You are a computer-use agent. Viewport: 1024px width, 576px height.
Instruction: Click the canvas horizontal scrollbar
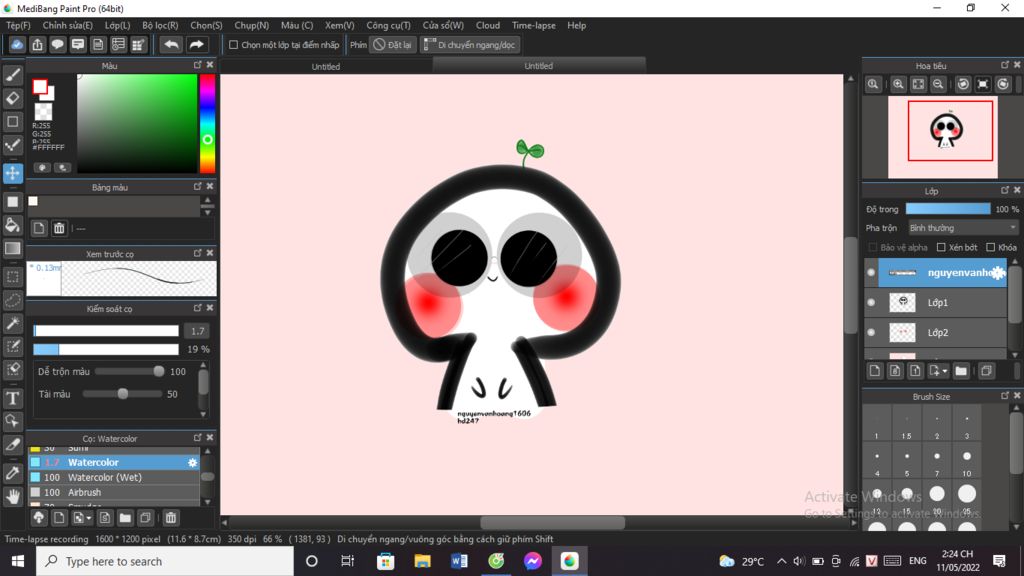coord(552,522)
